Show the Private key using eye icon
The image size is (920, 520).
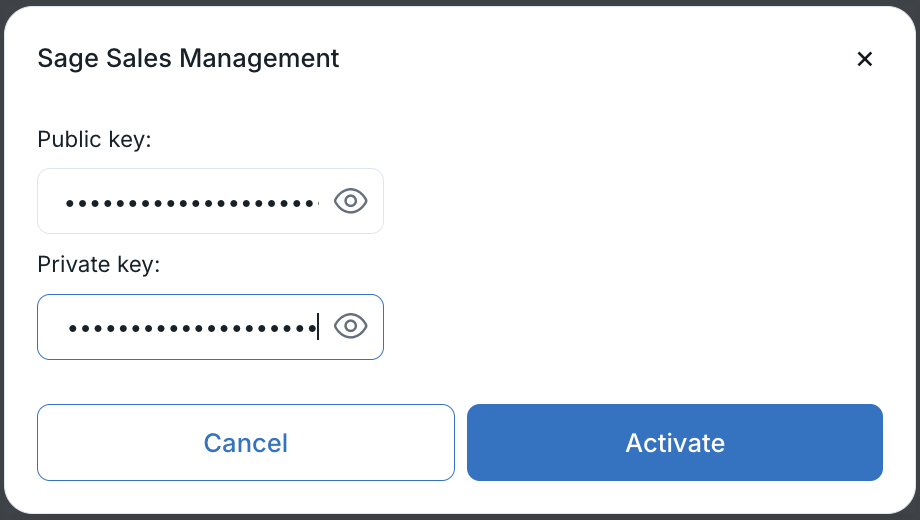point(351,326)
